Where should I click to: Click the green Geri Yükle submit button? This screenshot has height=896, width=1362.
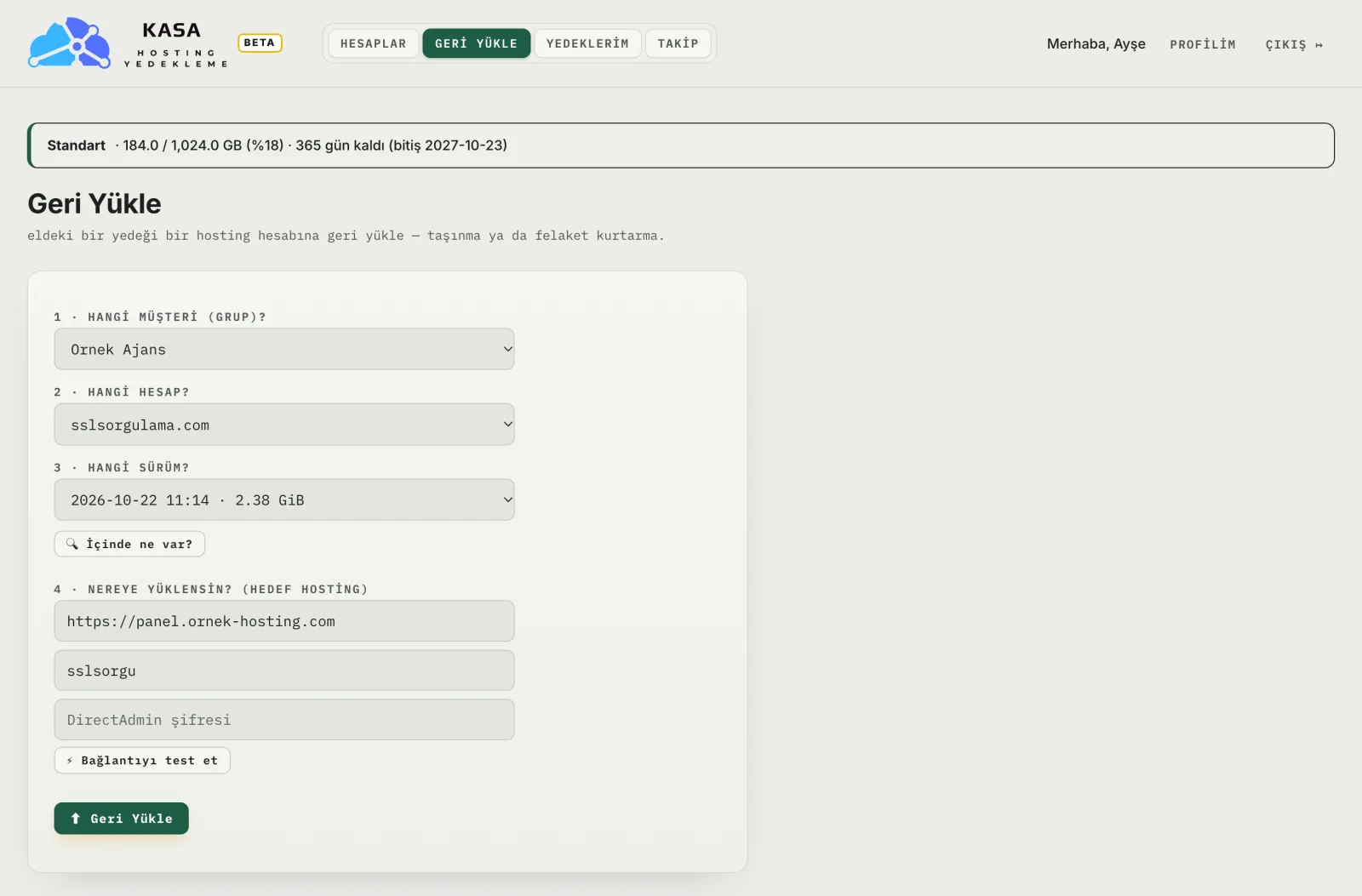point(121,819)
